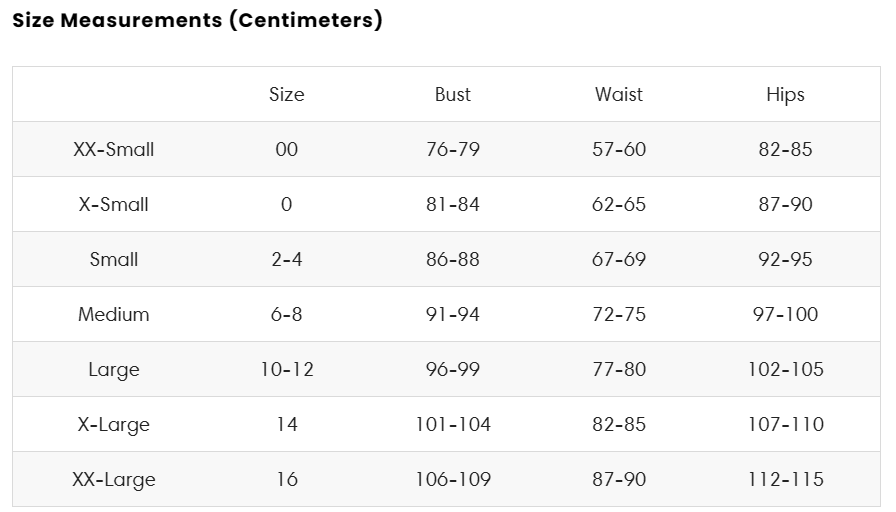Select the Waist column header
The image size is (896, 512).
point(619,94)
